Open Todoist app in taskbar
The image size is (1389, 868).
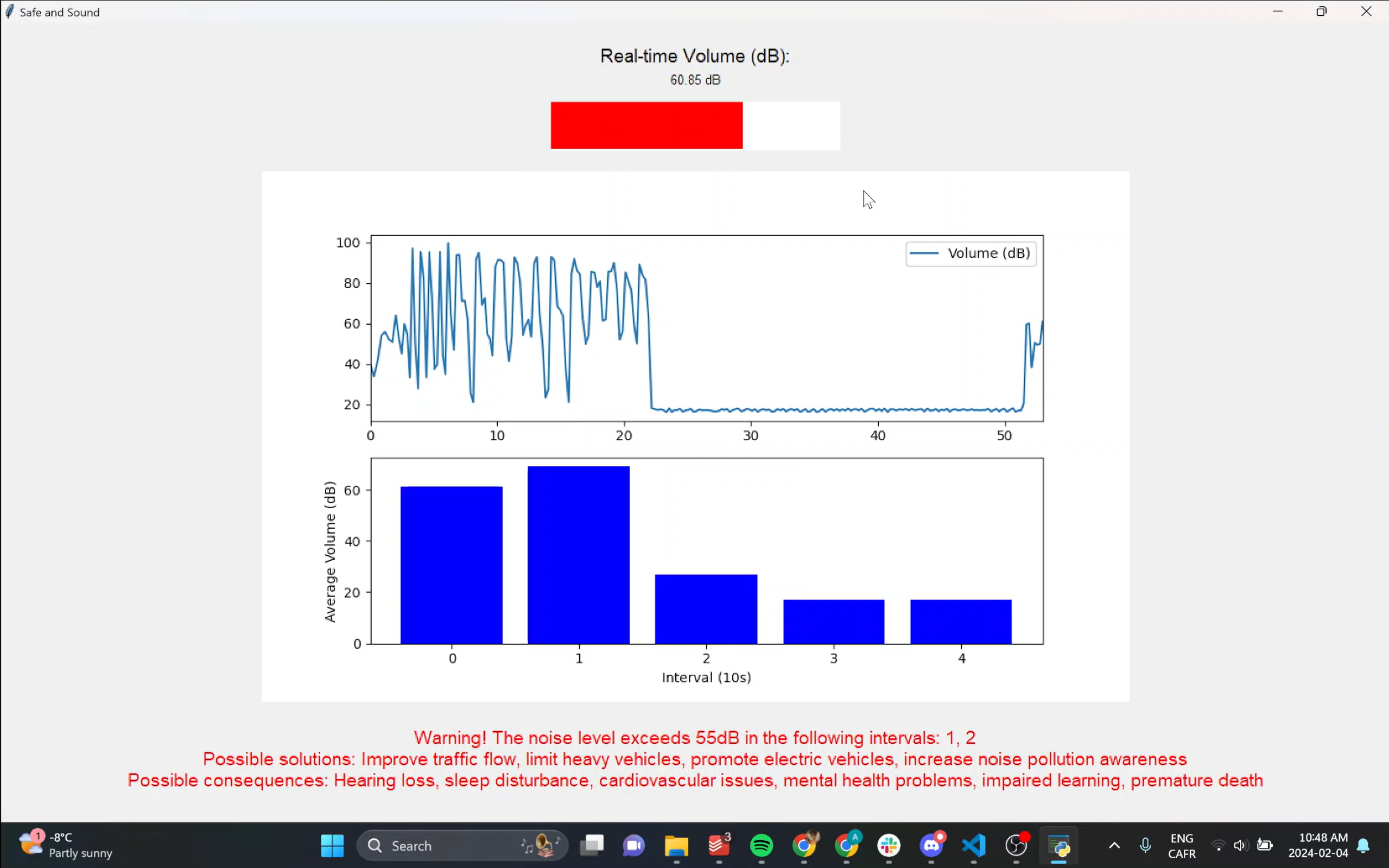(719, 846)
